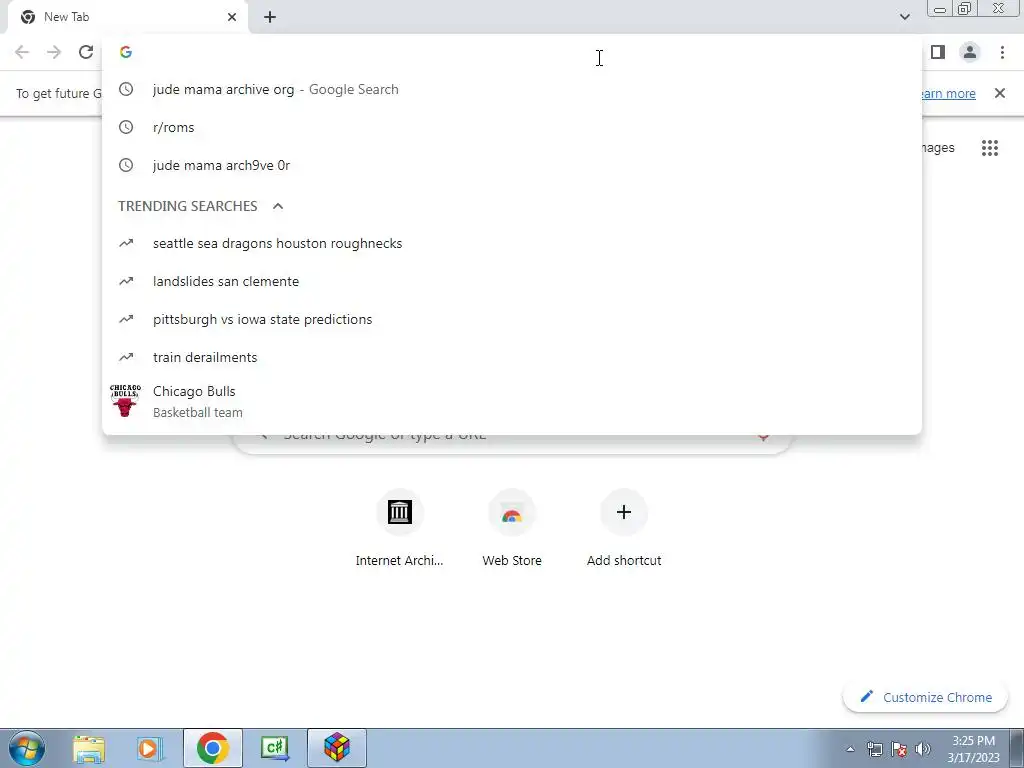The width and height of the screenshot is (1024, 768).
Task: Open Customize Chrome
Action: point(925,697)
